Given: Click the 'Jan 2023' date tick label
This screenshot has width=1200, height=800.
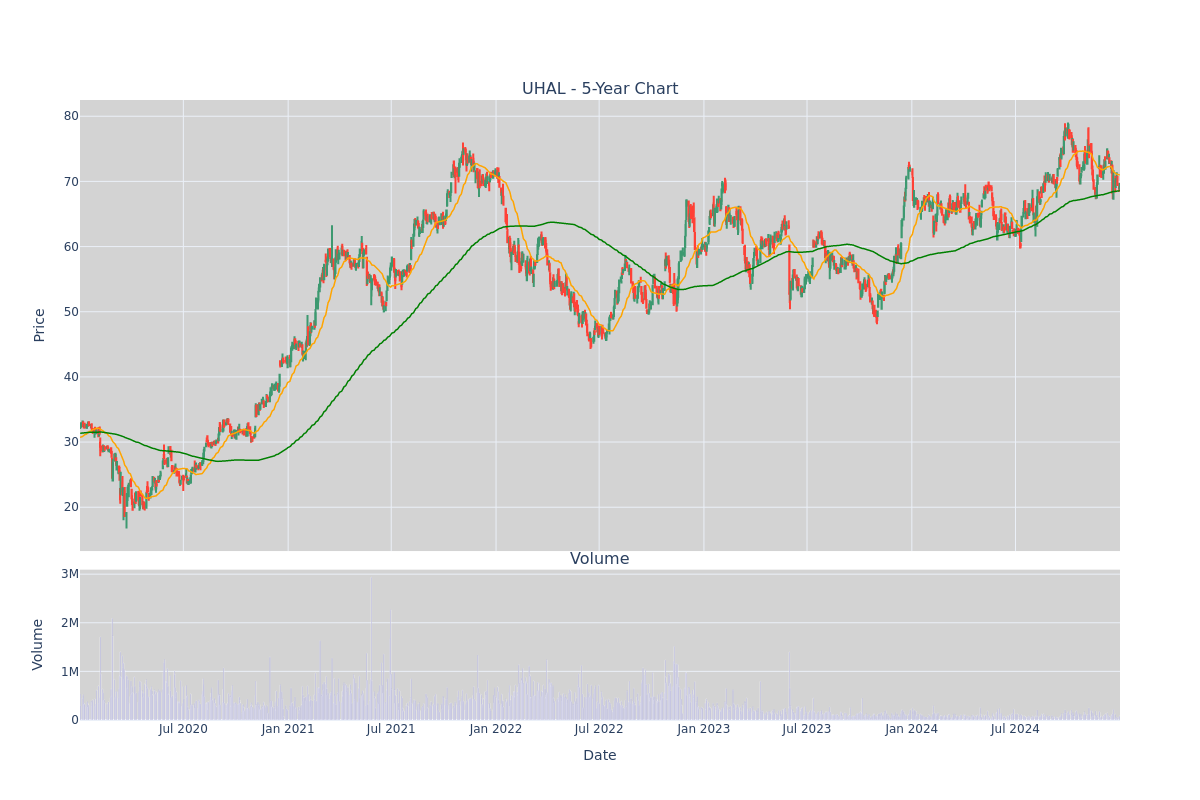Looking at the screenshot, I should point(704,729).
